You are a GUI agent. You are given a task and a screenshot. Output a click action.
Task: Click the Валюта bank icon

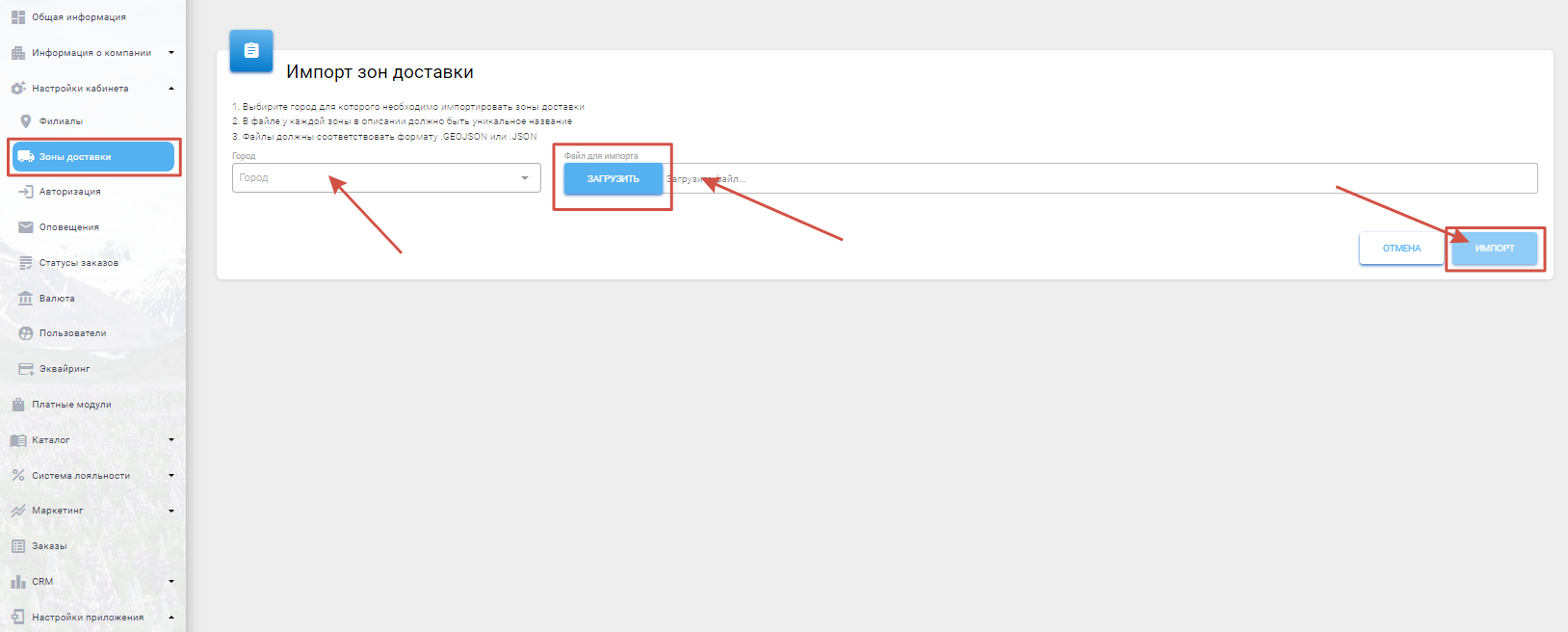click(26, 299)
